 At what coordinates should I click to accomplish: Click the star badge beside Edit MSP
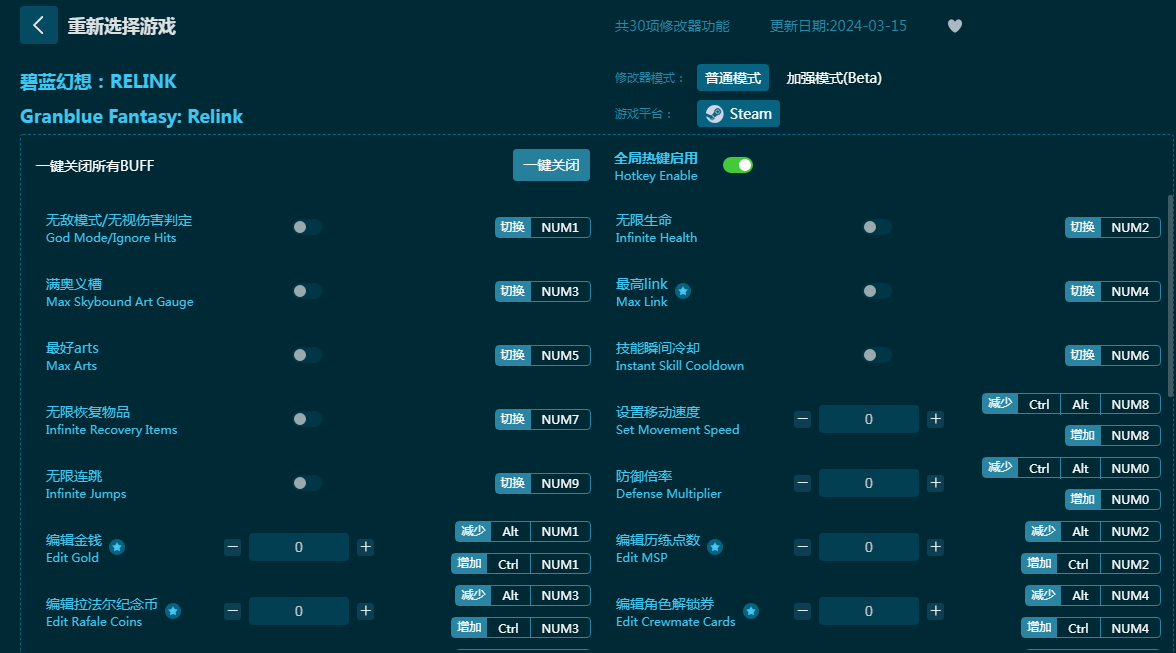(x=715, y=547)
